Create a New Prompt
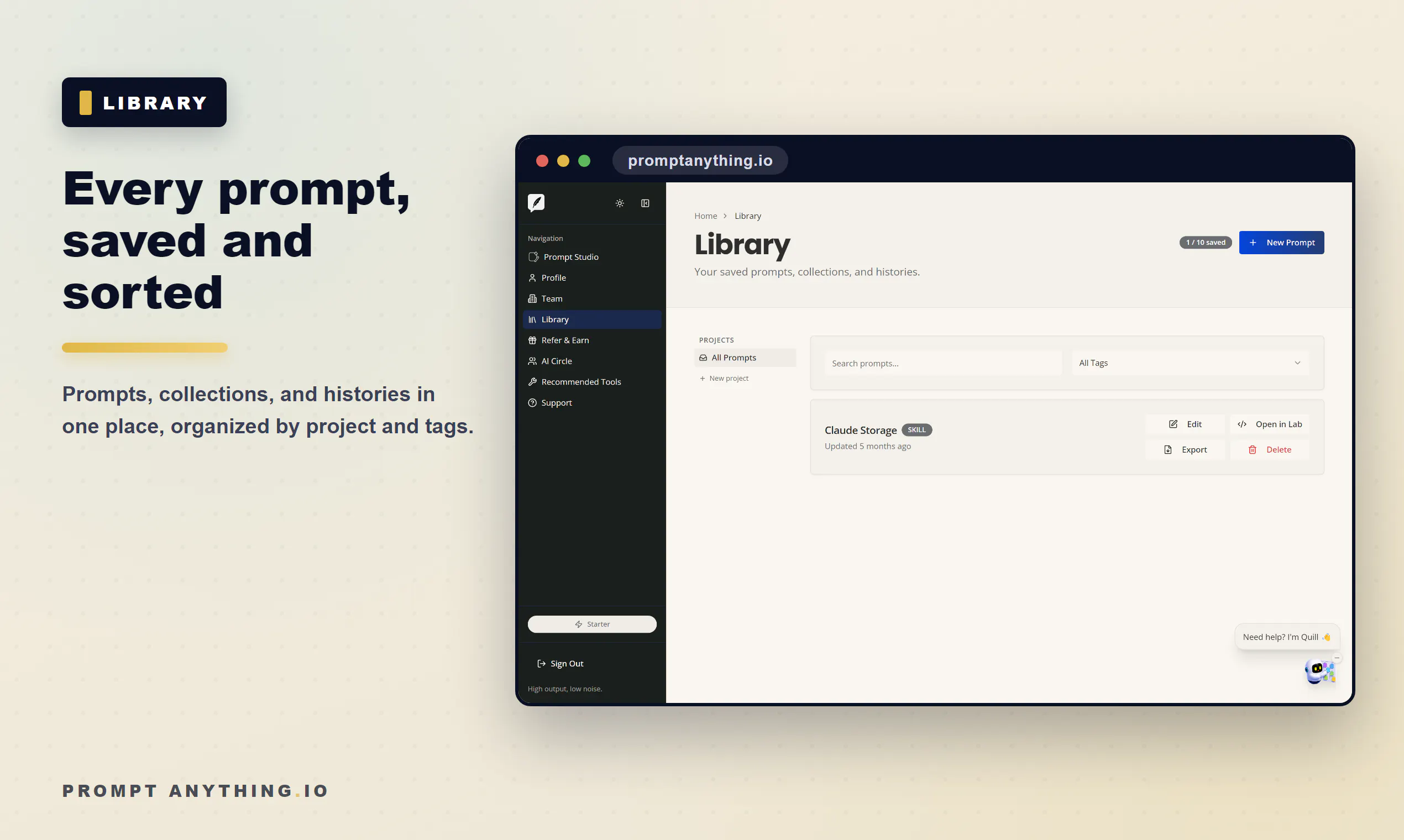This screenshot has width=1404, height=840. (1281, 242)
